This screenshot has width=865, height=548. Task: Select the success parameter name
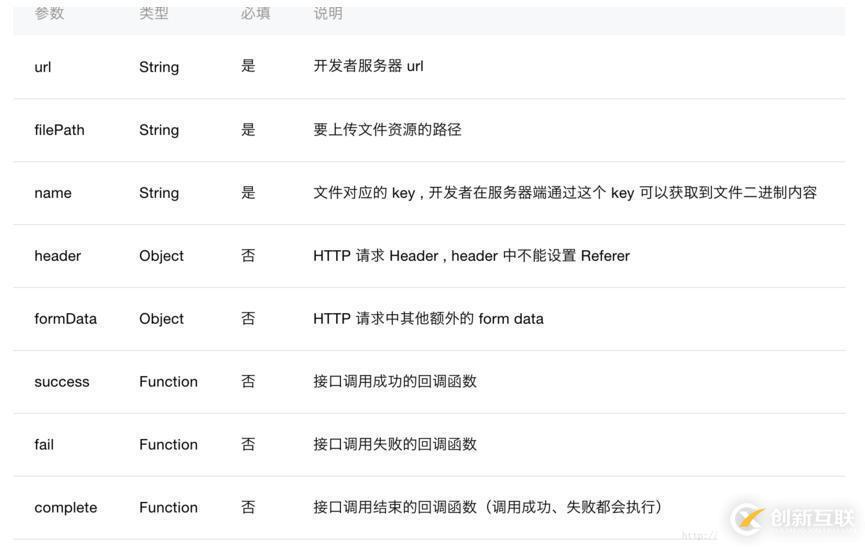tap(62, 382)
